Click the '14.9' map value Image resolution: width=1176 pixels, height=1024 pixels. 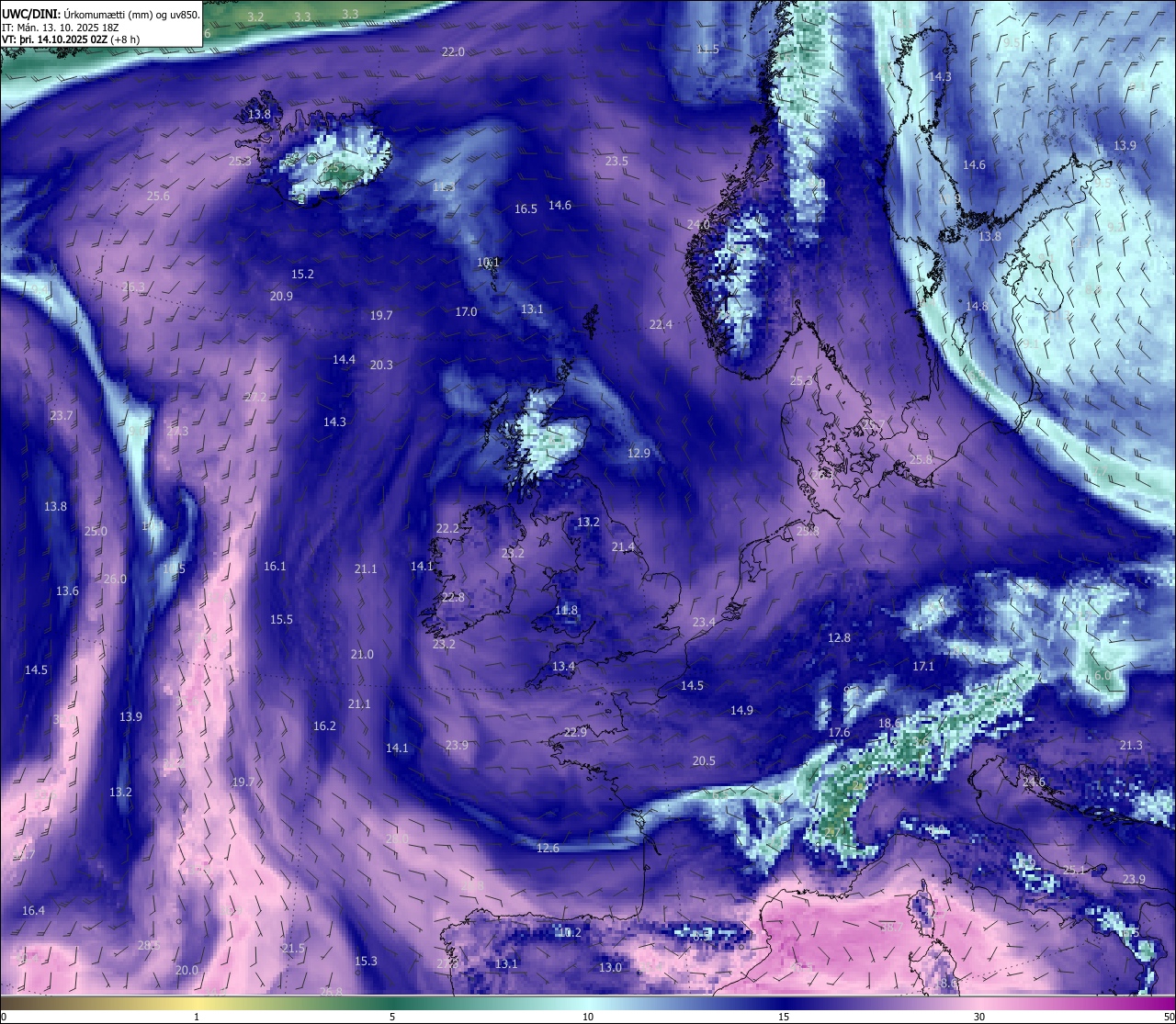tap(741, 710)
